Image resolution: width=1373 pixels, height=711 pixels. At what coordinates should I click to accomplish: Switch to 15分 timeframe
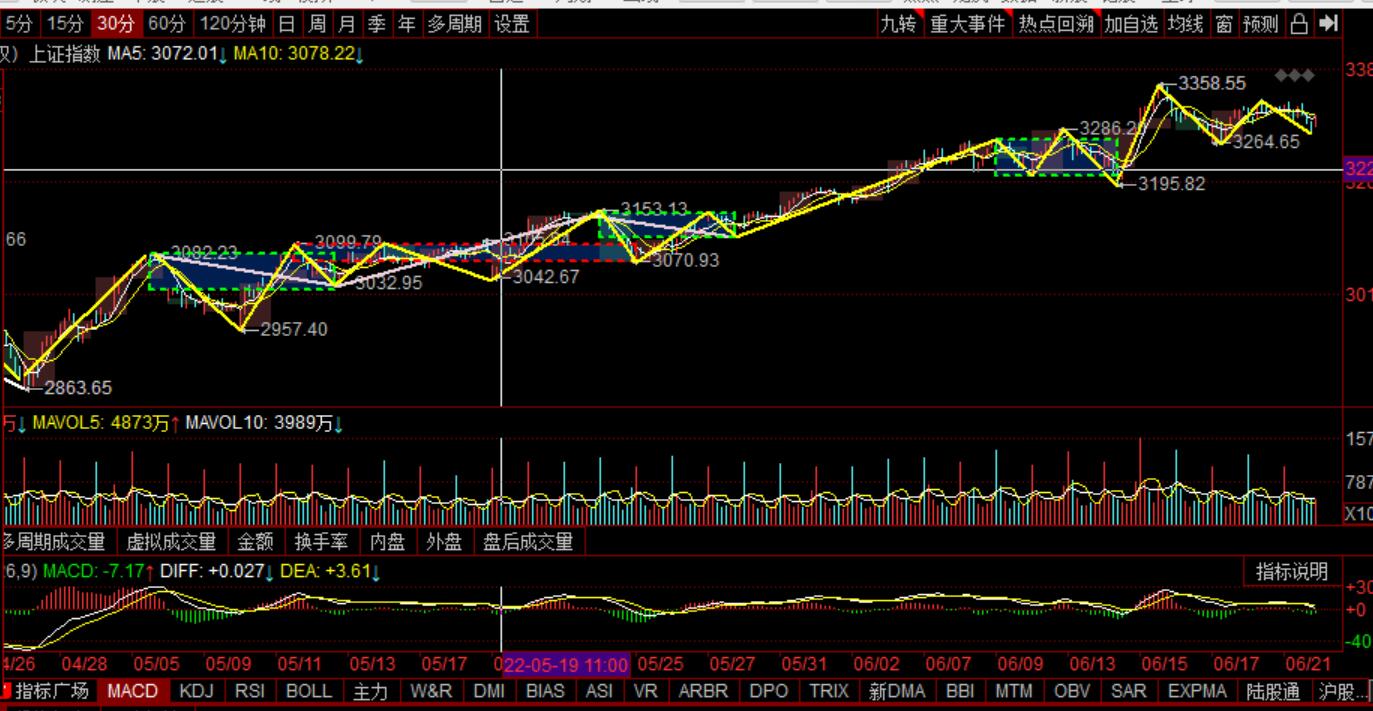tap(66, 24)
